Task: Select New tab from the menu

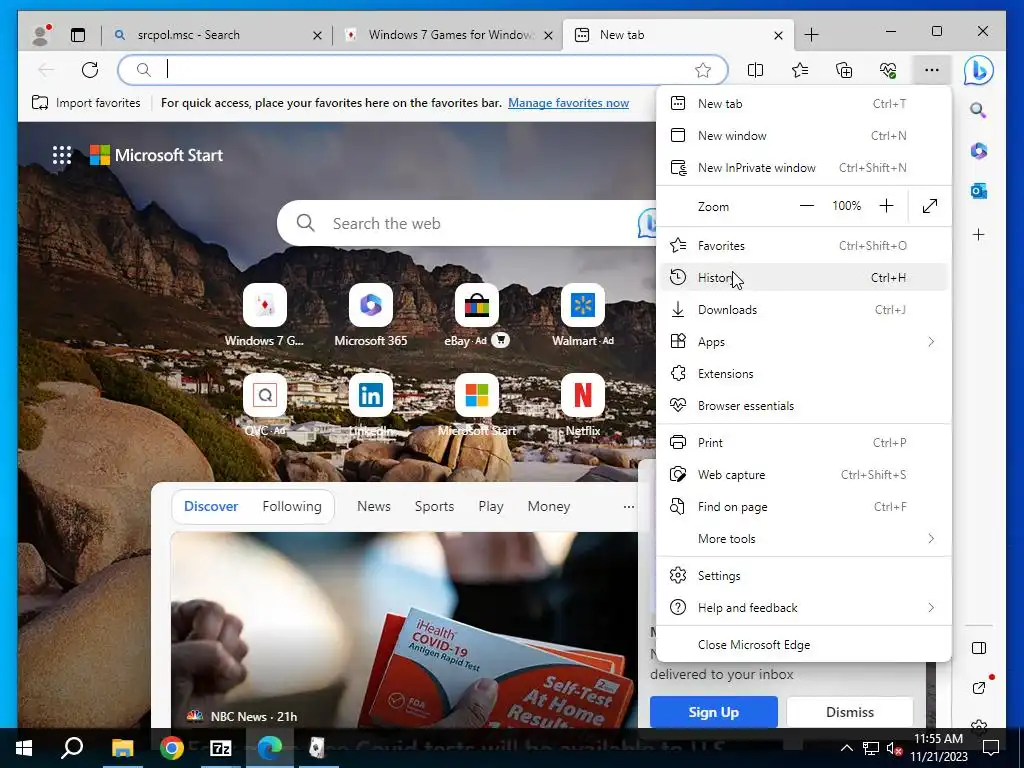Action: tap(804, 103)
